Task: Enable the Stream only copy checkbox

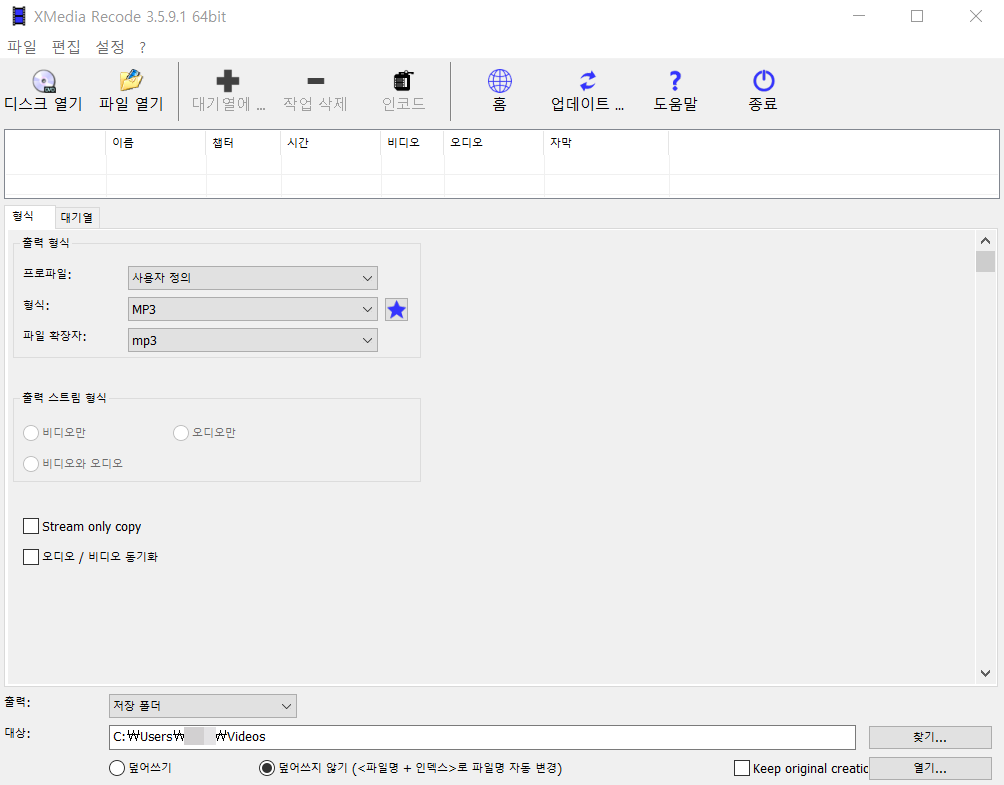Action: 31,526
